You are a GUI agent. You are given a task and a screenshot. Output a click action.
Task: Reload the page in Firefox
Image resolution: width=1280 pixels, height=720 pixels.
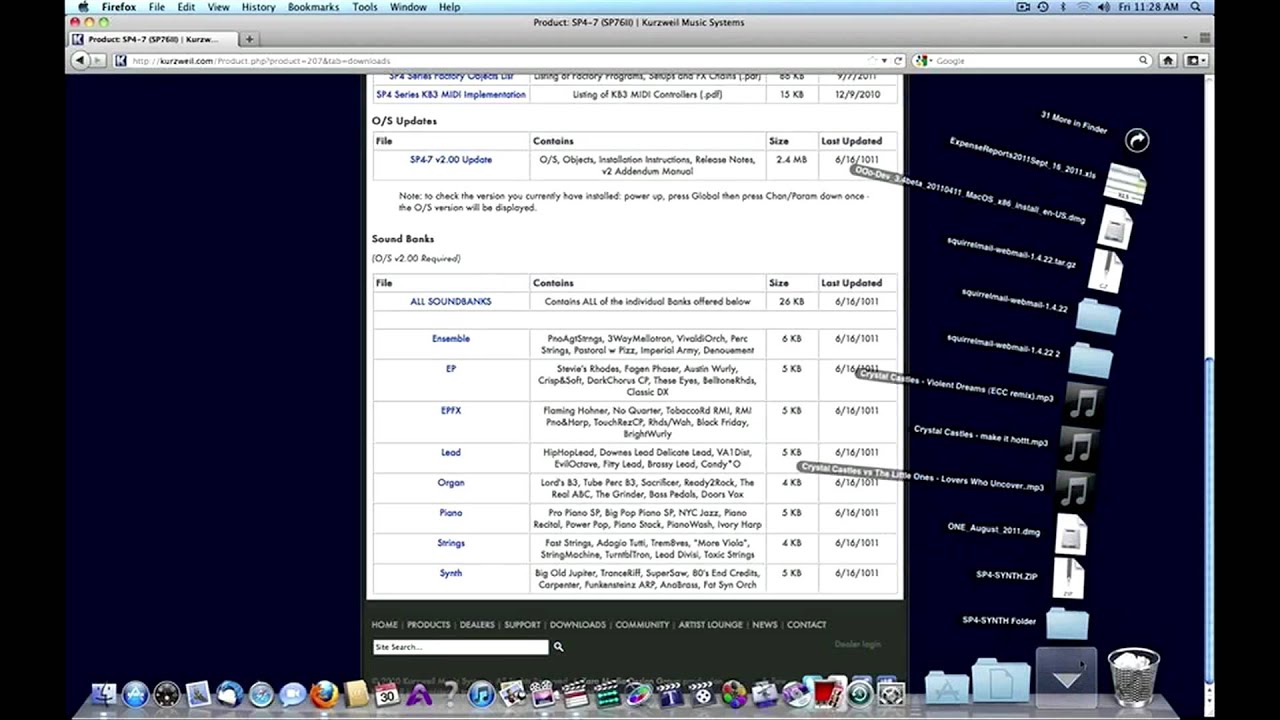point(898,60)
